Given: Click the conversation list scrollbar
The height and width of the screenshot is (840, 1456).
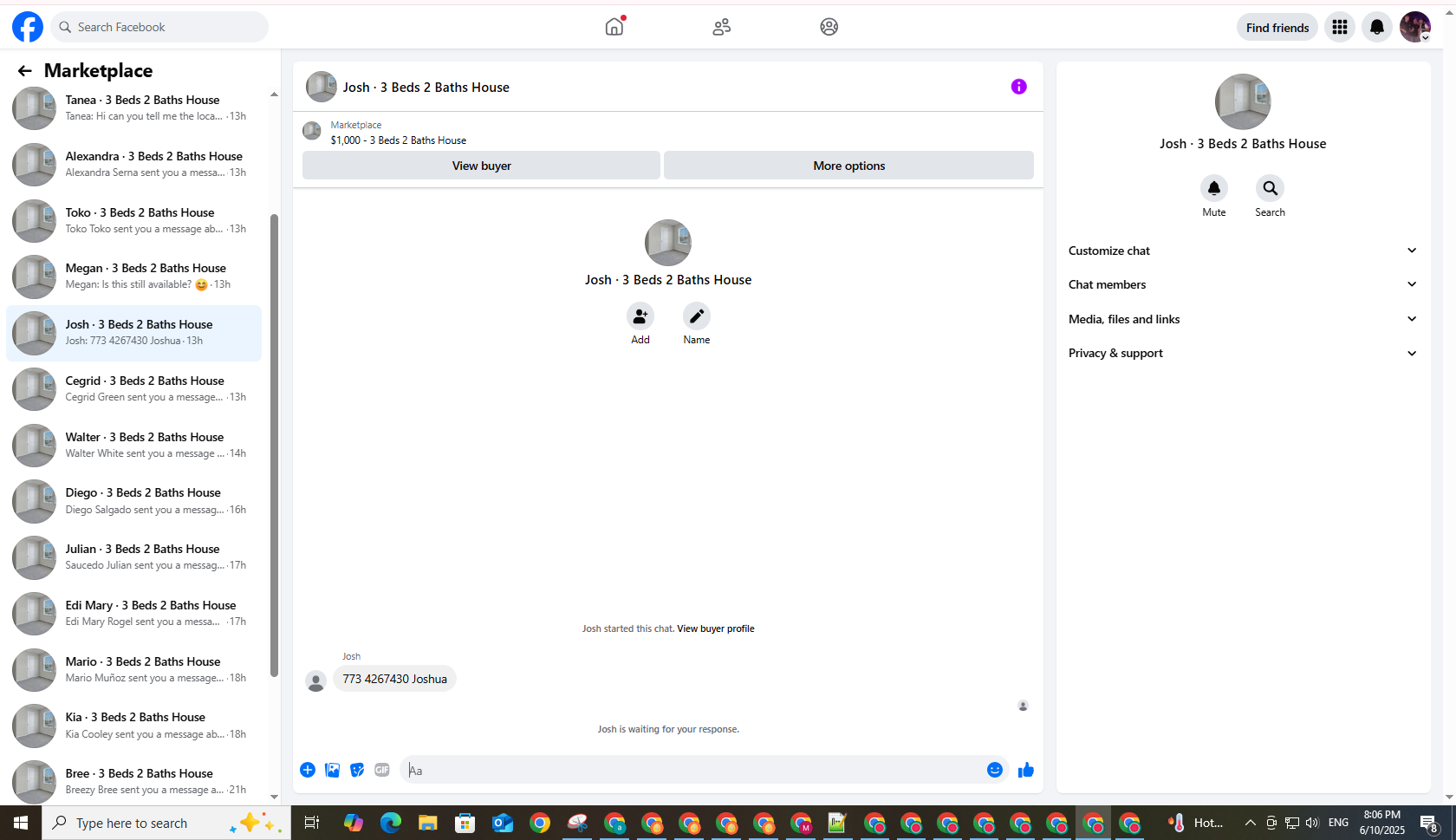Looking at the screenshot, I should [x=275, y=445].
